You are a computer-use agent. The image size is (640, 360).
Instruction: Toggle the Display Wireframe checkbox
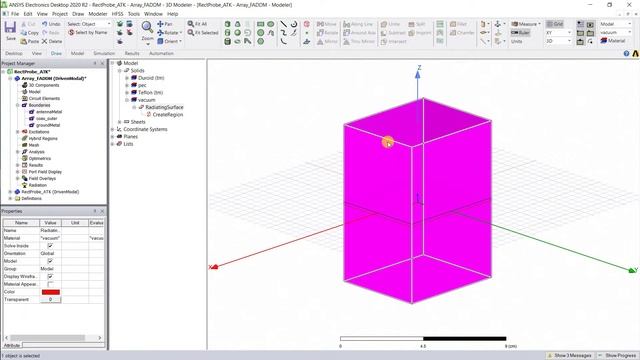50,276
